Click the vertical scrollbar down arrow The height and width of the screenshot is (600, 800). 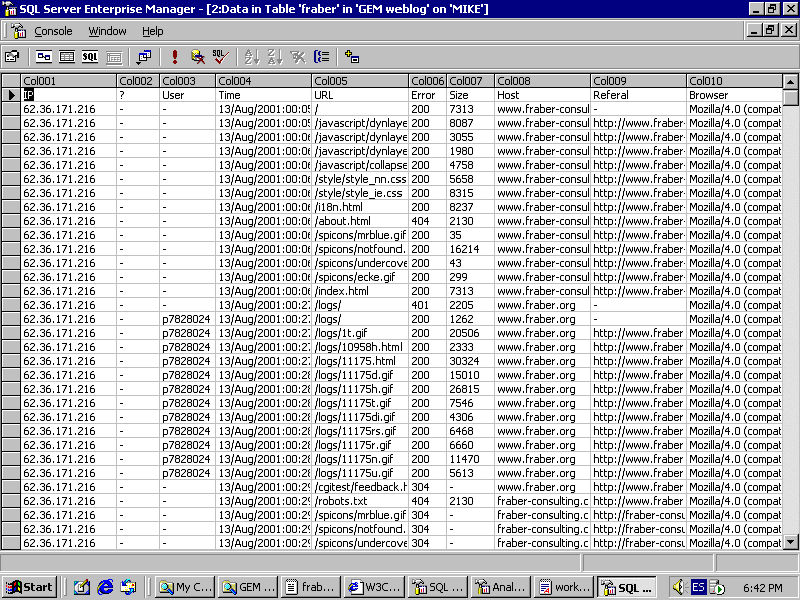click(791, 542)
